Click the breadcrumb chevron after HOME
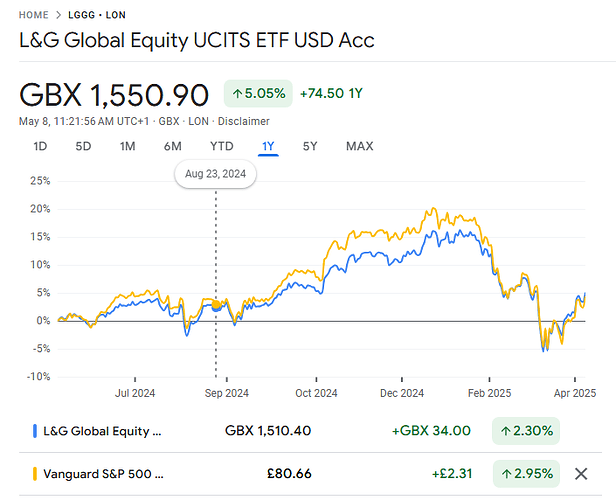The width and height of the screenshot is (616, 500). point(59,15)
